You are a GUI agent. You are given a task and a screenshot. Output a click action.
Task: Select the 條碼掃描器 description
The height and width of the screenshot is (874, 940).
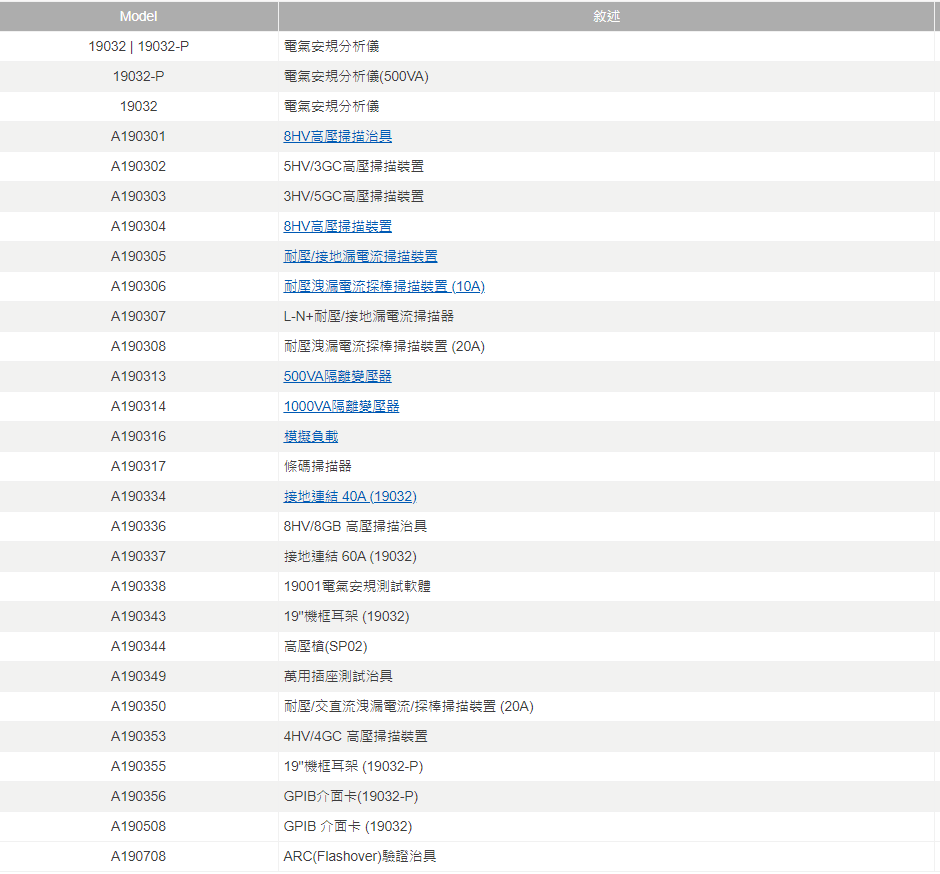coord(317,466)
